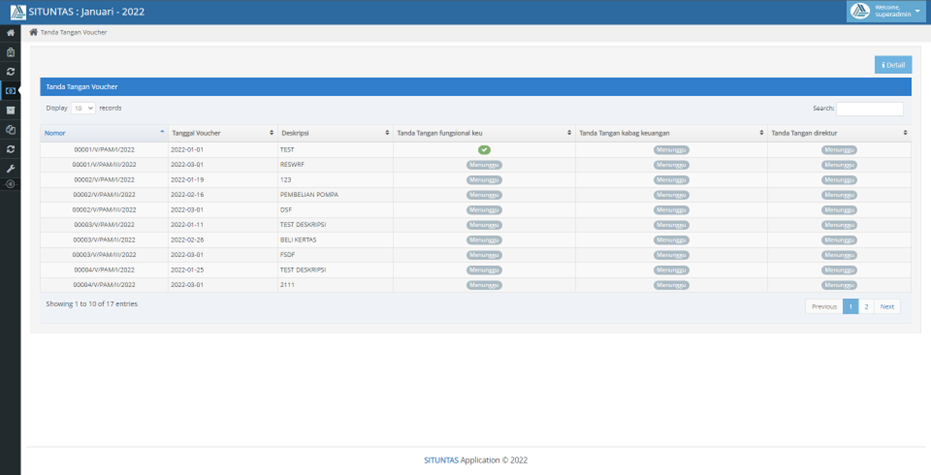Click Showing 1 to 10 of 17 entries
Screen dimensions: 931x475
(92, 304)
